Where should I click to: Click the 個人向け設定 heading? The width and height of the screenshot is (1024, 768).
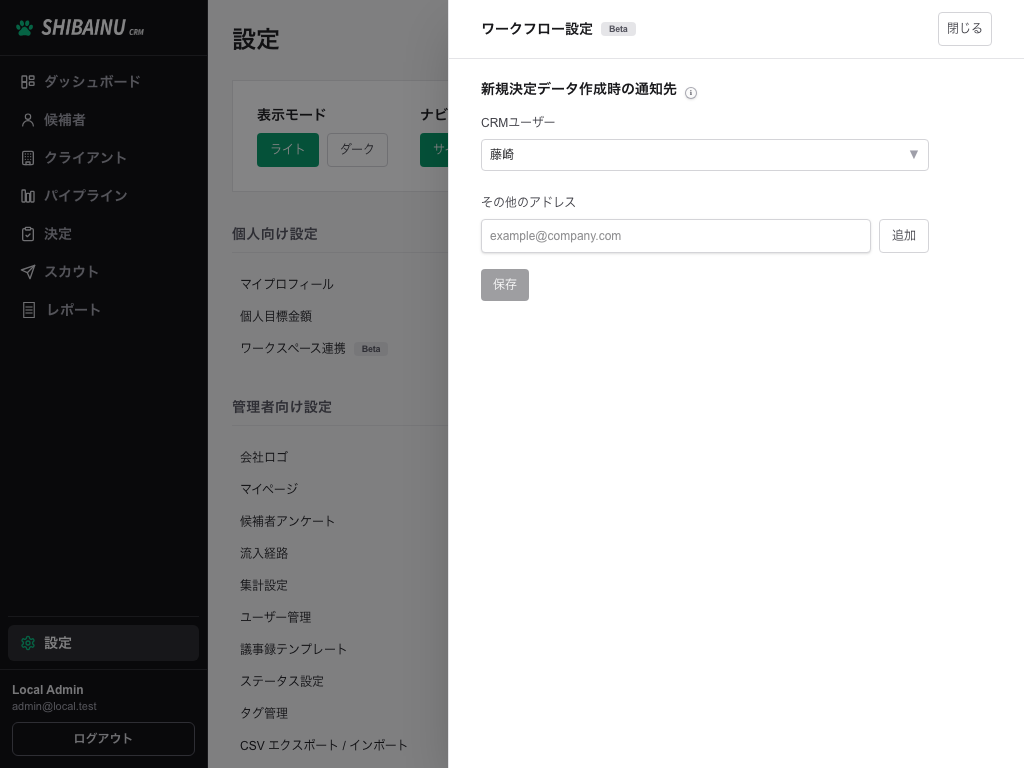pyautogui.click(x=275, y=234)
